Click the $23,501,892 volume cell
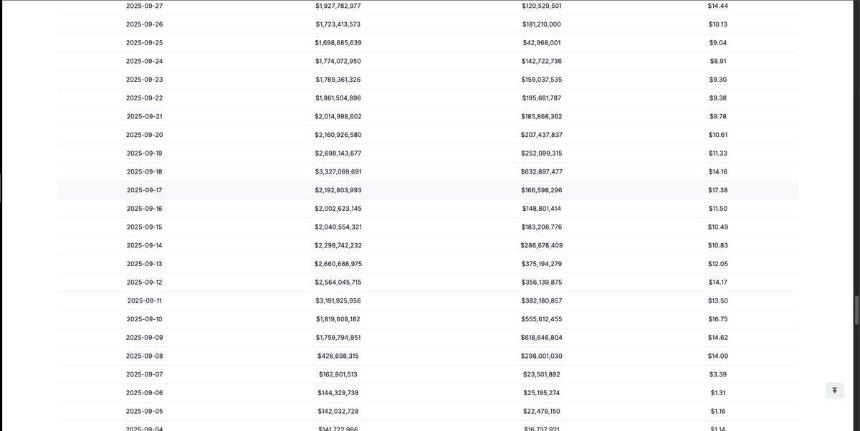The width and height of the screenshot is (860, 431). coord(542,375)
